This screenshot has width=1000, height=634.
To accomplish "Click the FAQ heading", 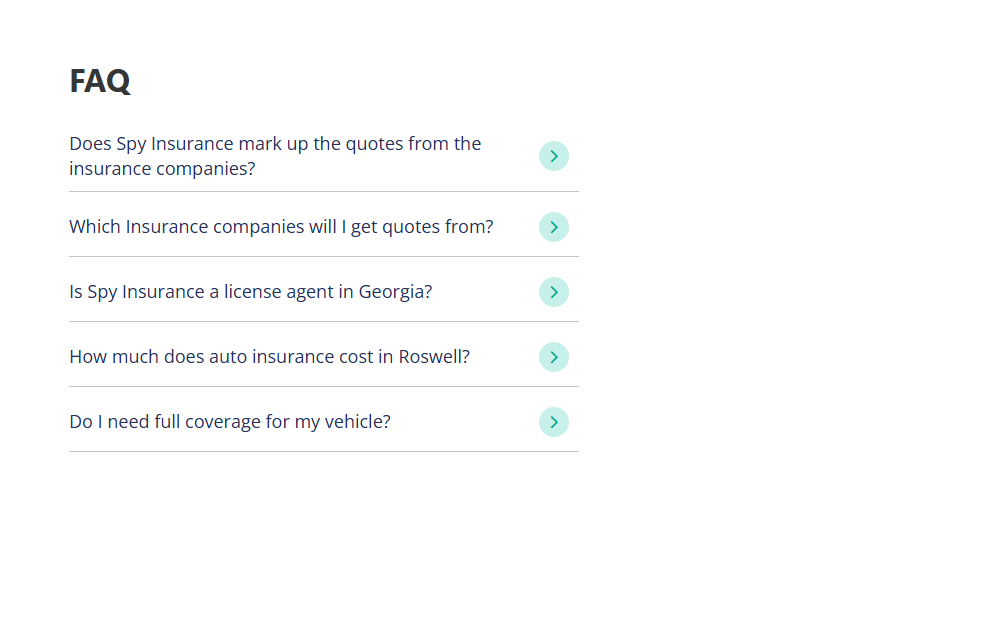I will point(100,81).
